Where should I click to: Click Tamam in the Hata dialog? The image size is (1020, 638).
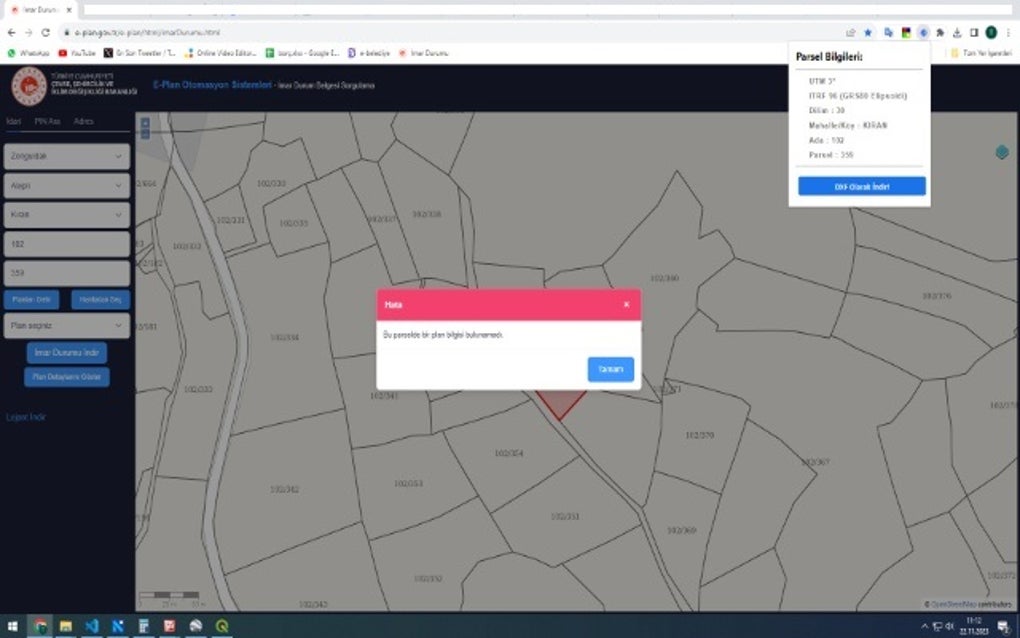610,369
